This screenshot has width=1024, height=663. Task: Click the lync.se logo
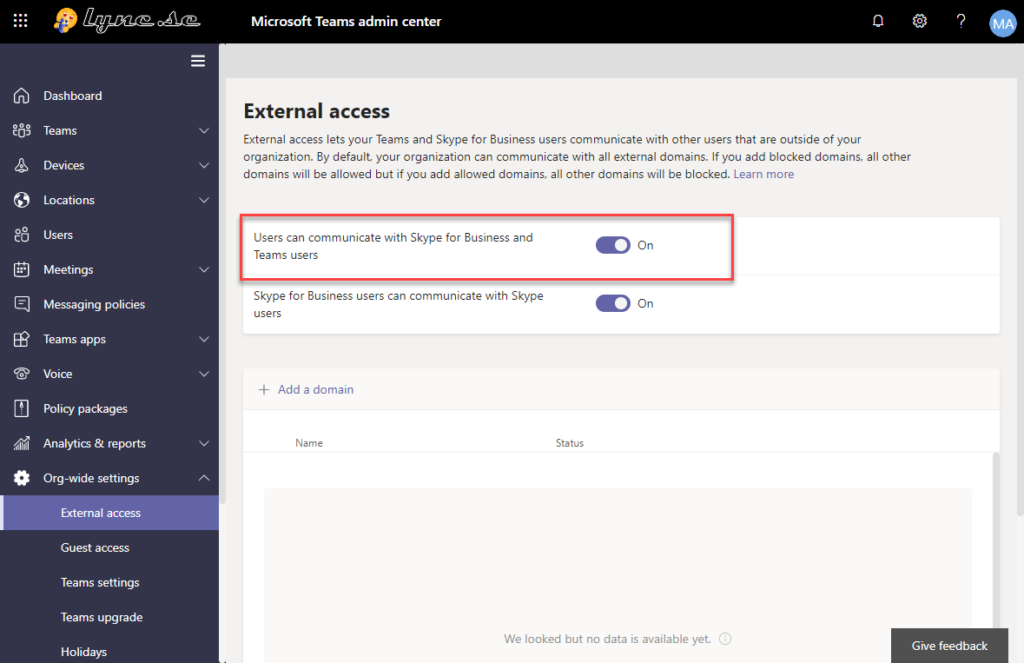point(127,20)
